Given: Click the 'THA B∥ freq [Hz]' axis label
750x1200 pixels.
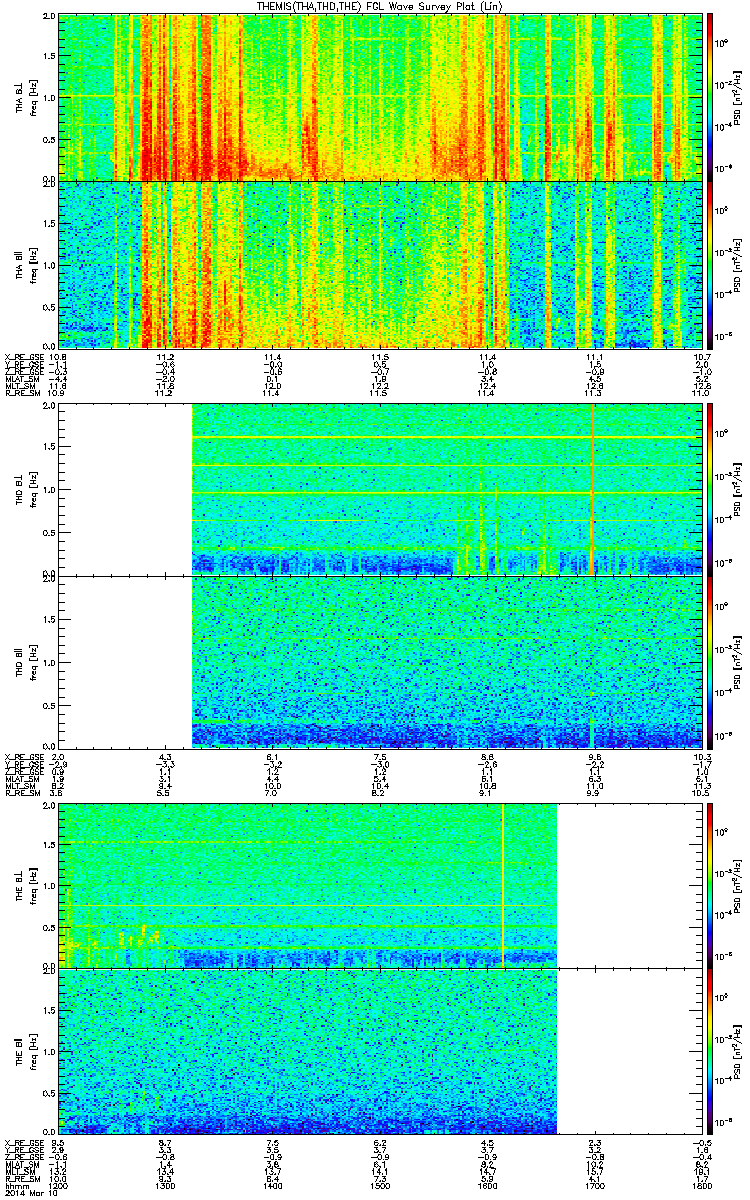Looking at the screenshot, I should 26,264.
